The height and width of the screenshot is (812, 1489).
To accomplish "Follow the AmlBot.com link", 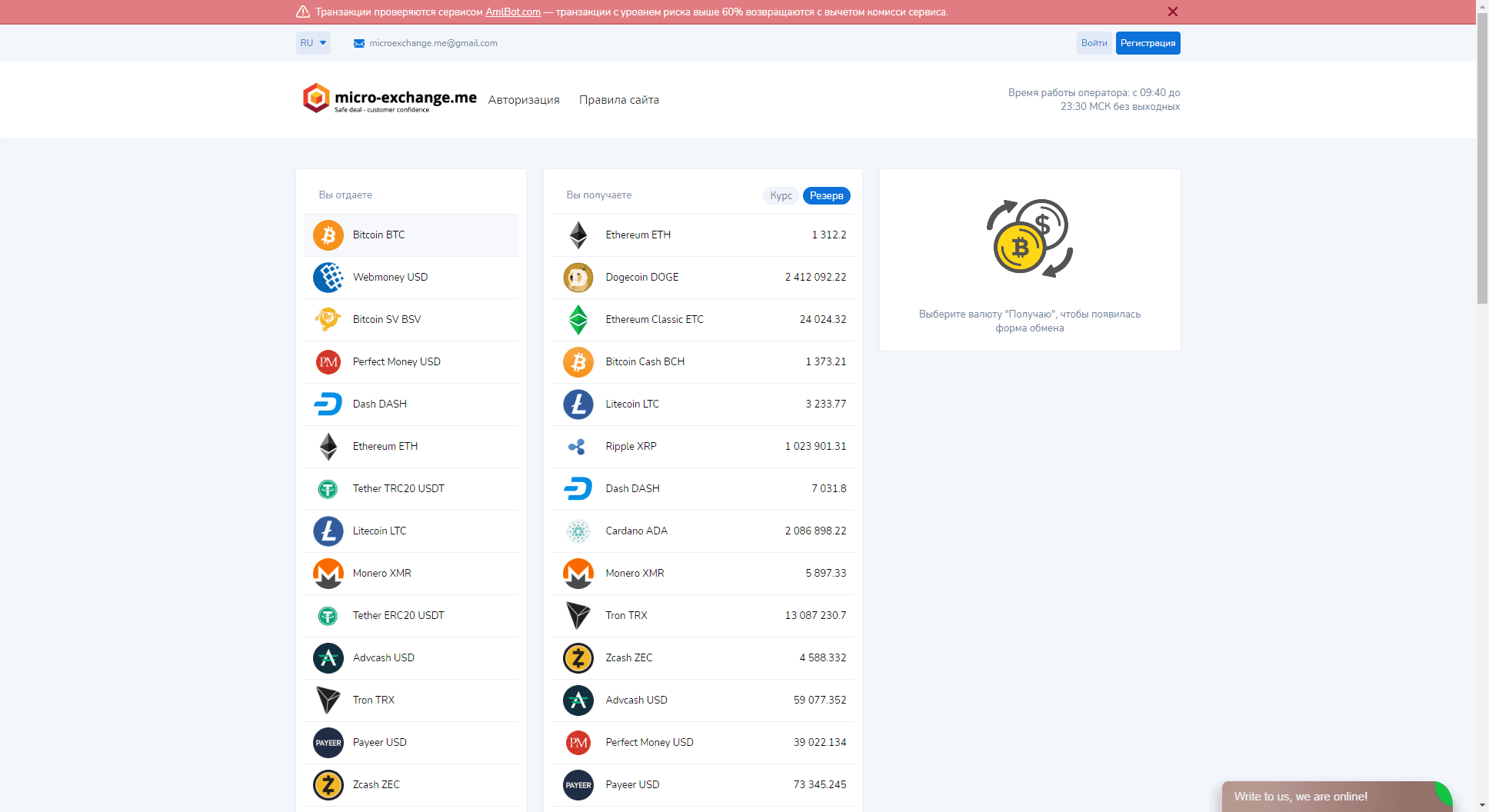I will click(x=512, y=12).
